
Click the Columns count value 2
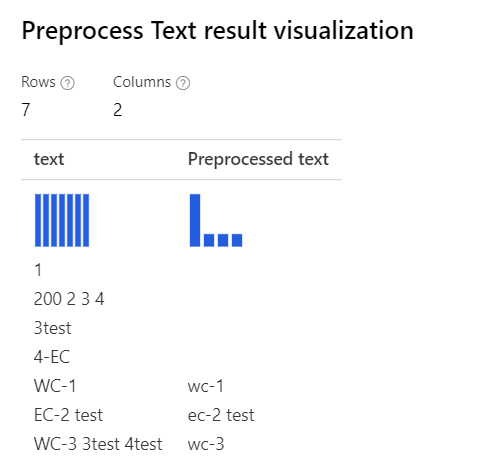click(x=118, y=110)
